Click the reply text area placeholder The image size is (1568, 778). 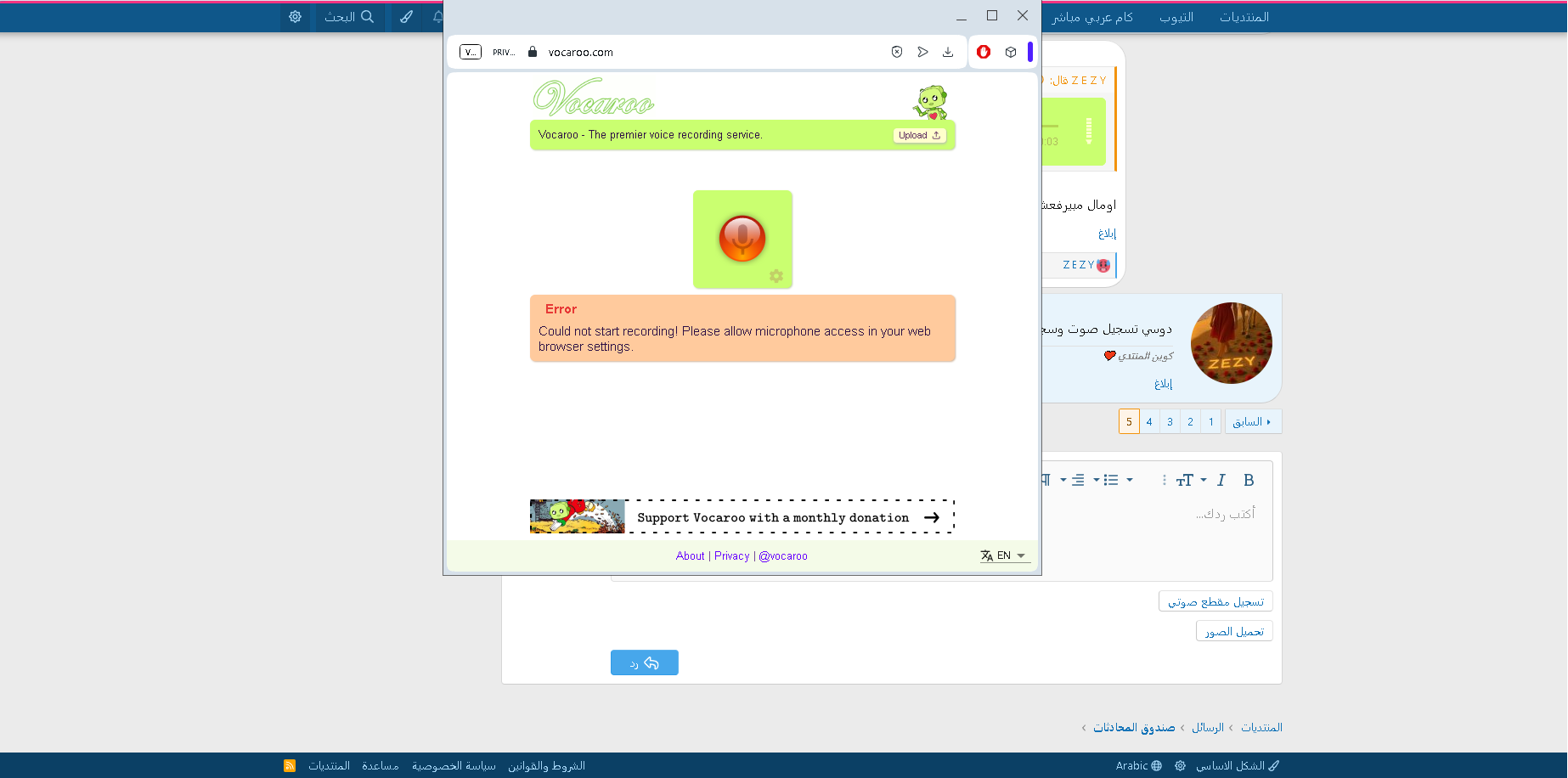1225,514
